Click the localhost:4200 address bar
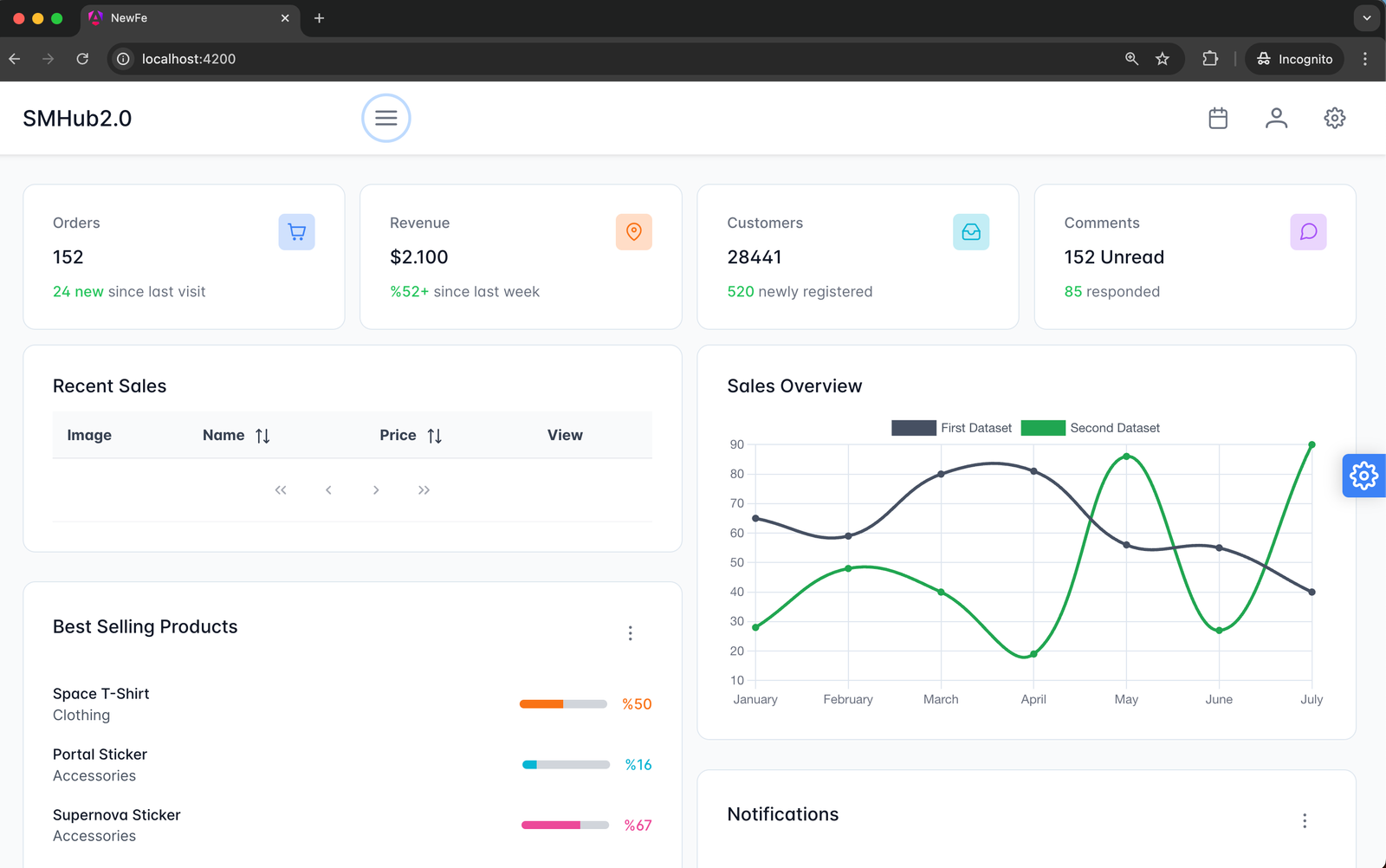This screenshot has height=868, width=1386. (606, 59)
